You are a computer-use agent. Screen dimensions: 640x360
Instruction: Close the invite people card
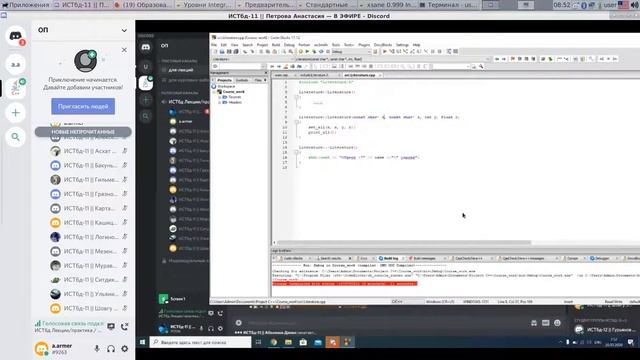pos(124,50)
